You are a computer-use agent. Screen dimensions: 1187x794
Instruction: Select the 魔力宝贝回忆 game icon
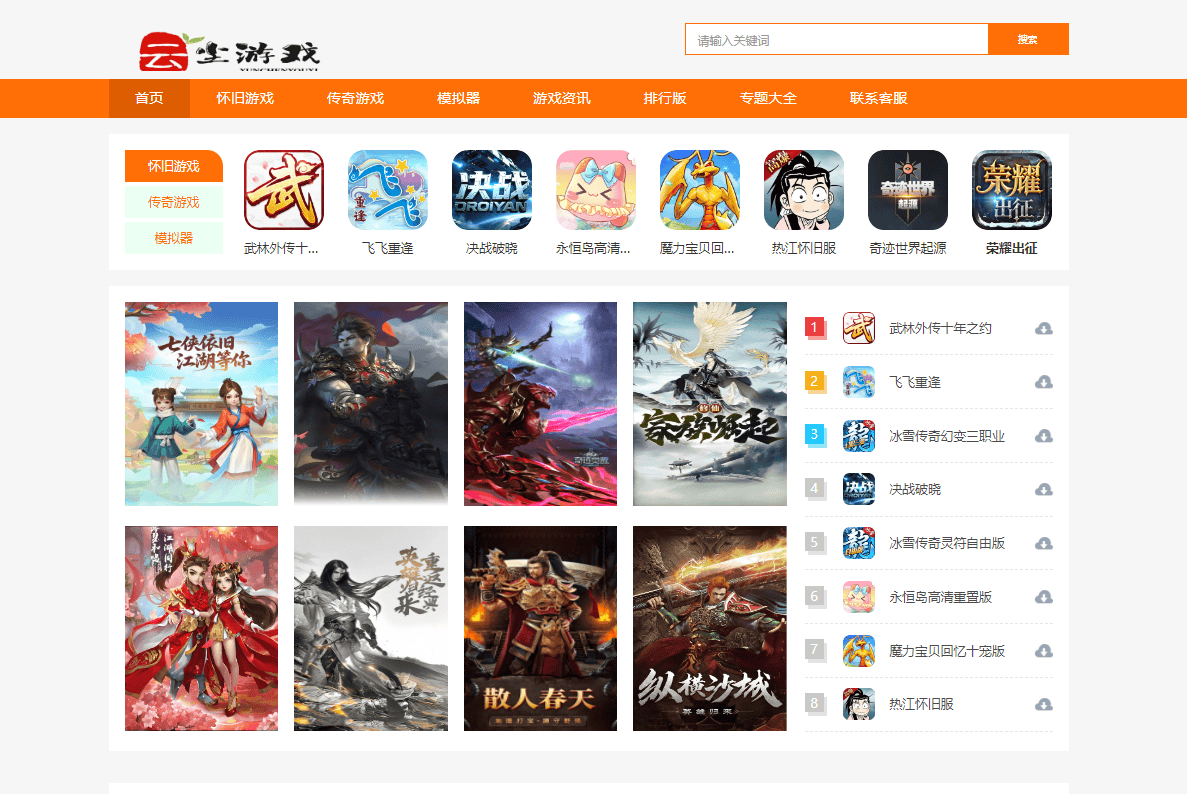(x=699, y=190)
